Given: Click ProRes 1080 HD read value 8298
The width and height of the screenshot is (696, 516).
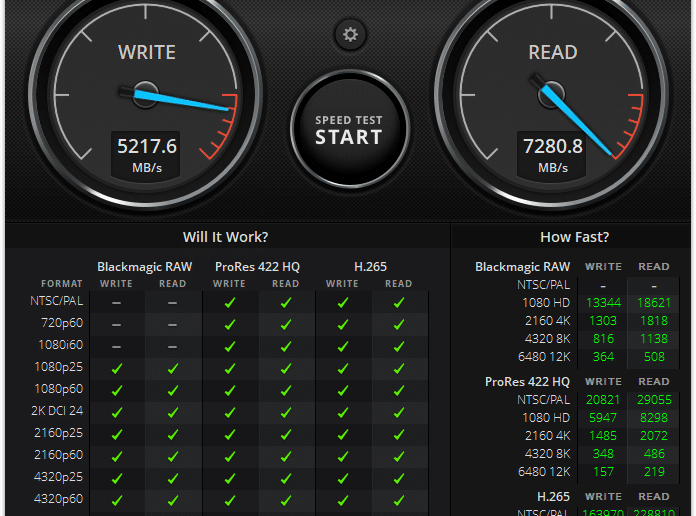Looking at the screenshot, I should [654, 418].
